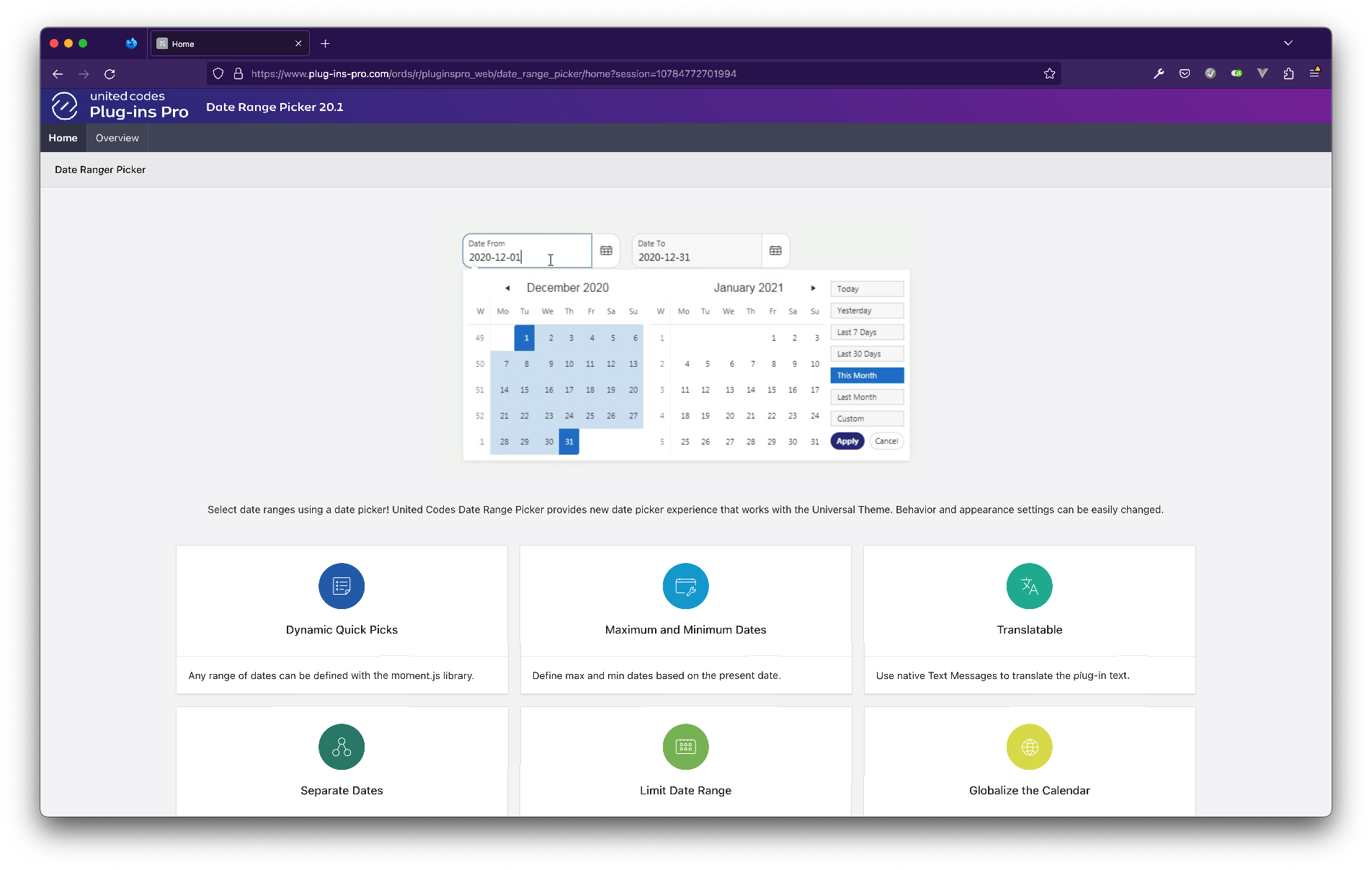Click the Maximum and Minimum Dates title

click(x=685, y=630)
